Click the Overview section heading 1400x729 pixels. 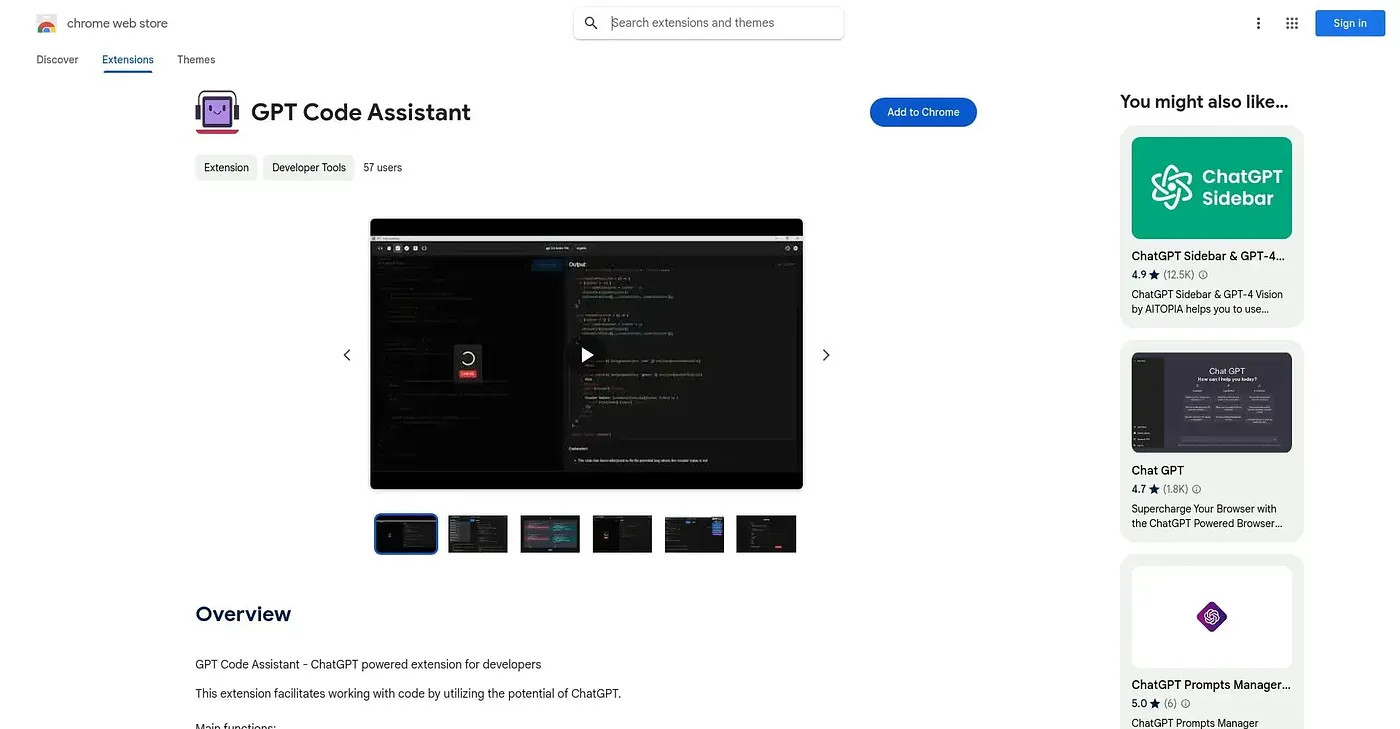click(243, 614)
